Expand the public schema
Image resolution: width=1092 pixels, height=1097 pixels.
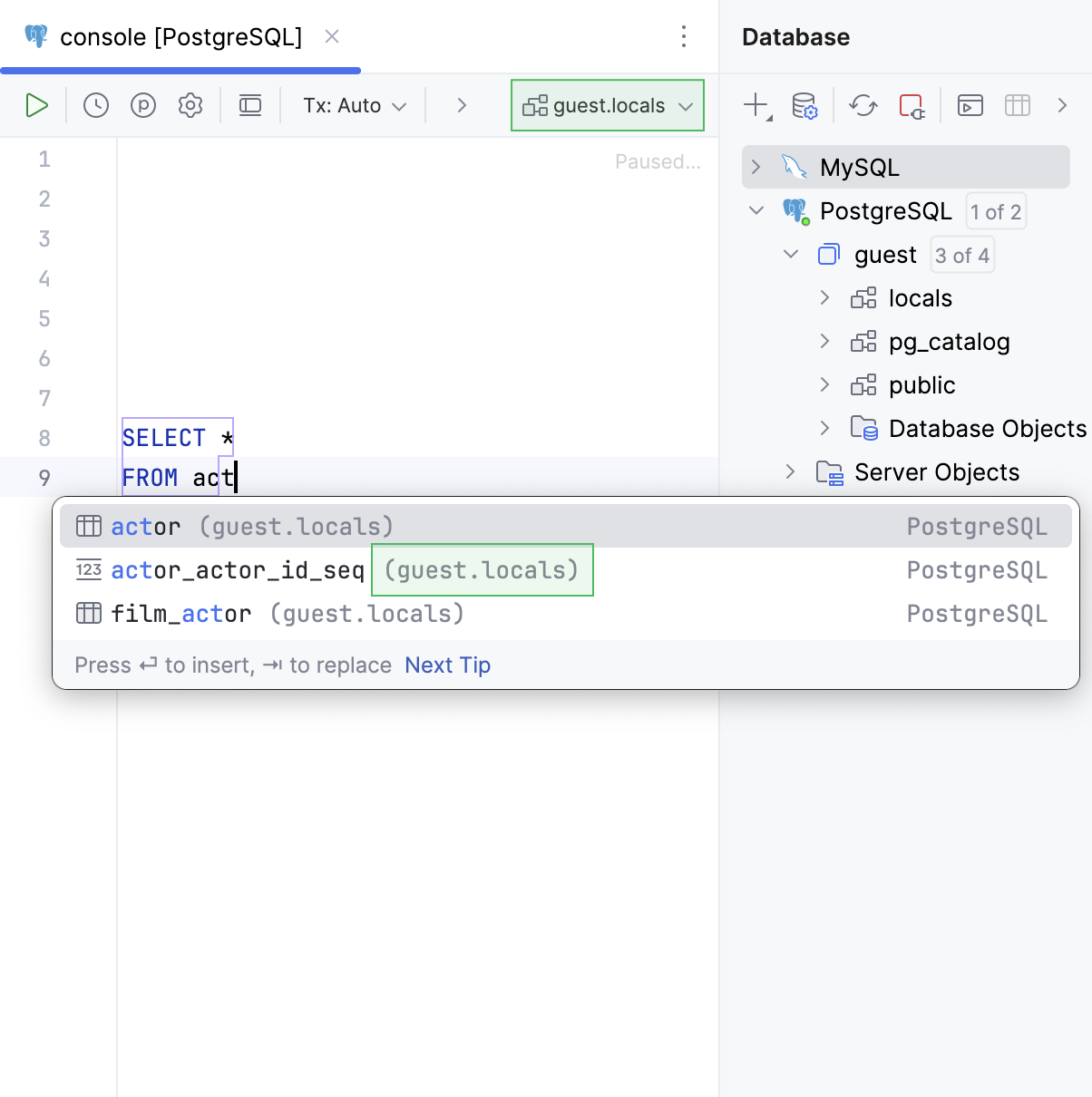click(824, 384)
